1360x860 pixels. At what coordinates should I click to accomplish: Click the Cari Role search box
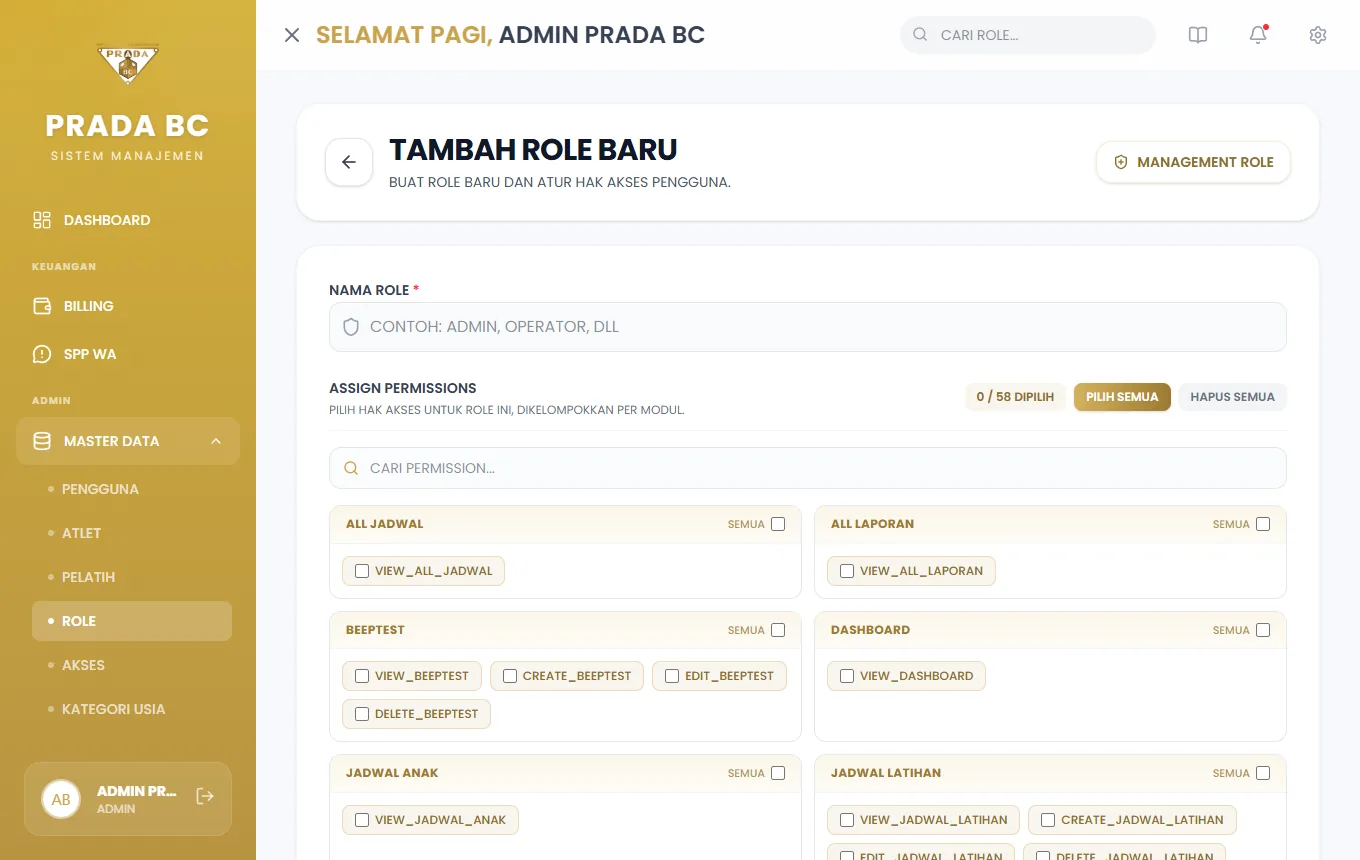pos(1028,35)
